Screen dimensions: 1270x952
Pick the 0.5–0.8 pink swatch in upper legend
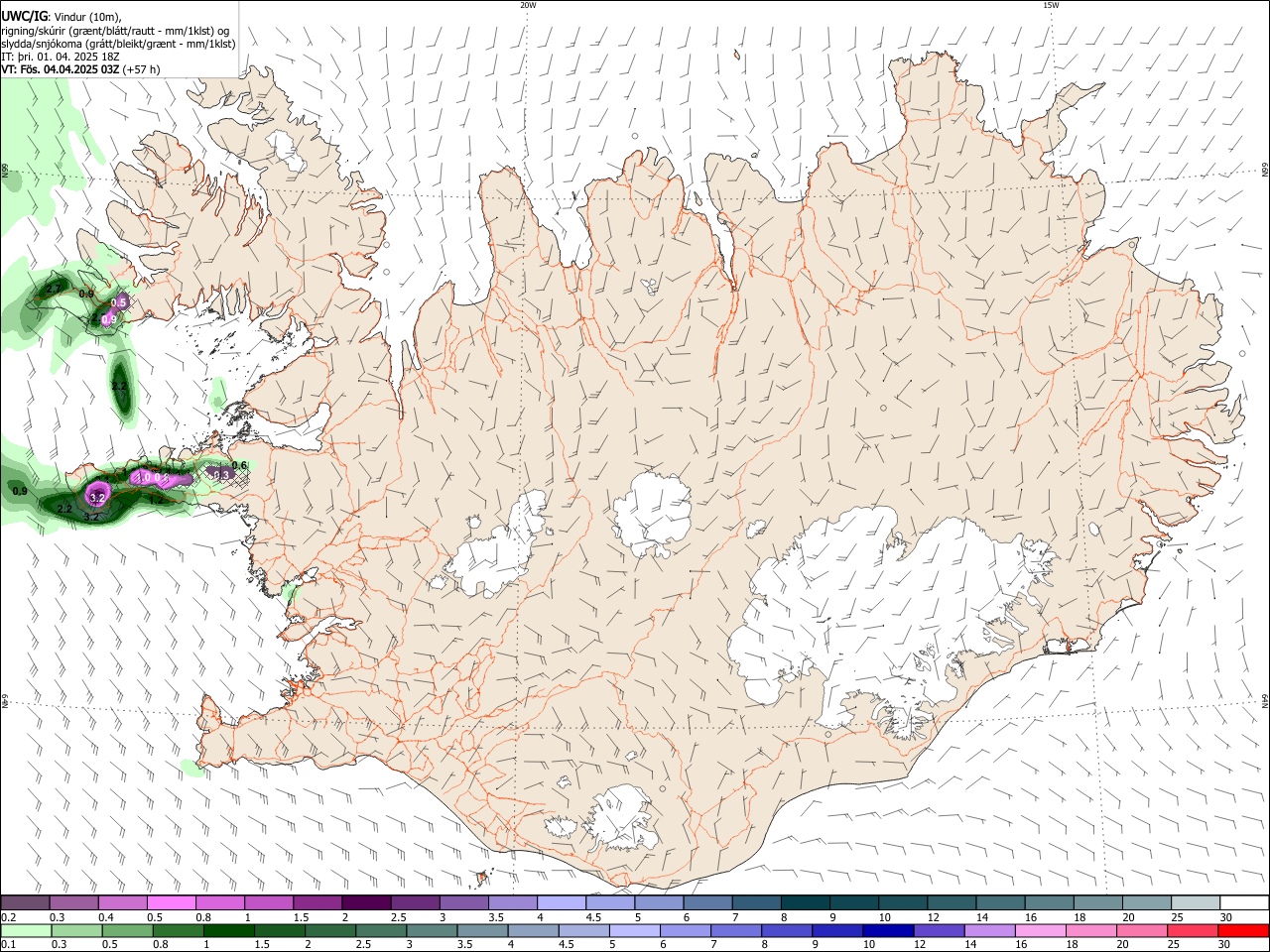coord(172,903)
